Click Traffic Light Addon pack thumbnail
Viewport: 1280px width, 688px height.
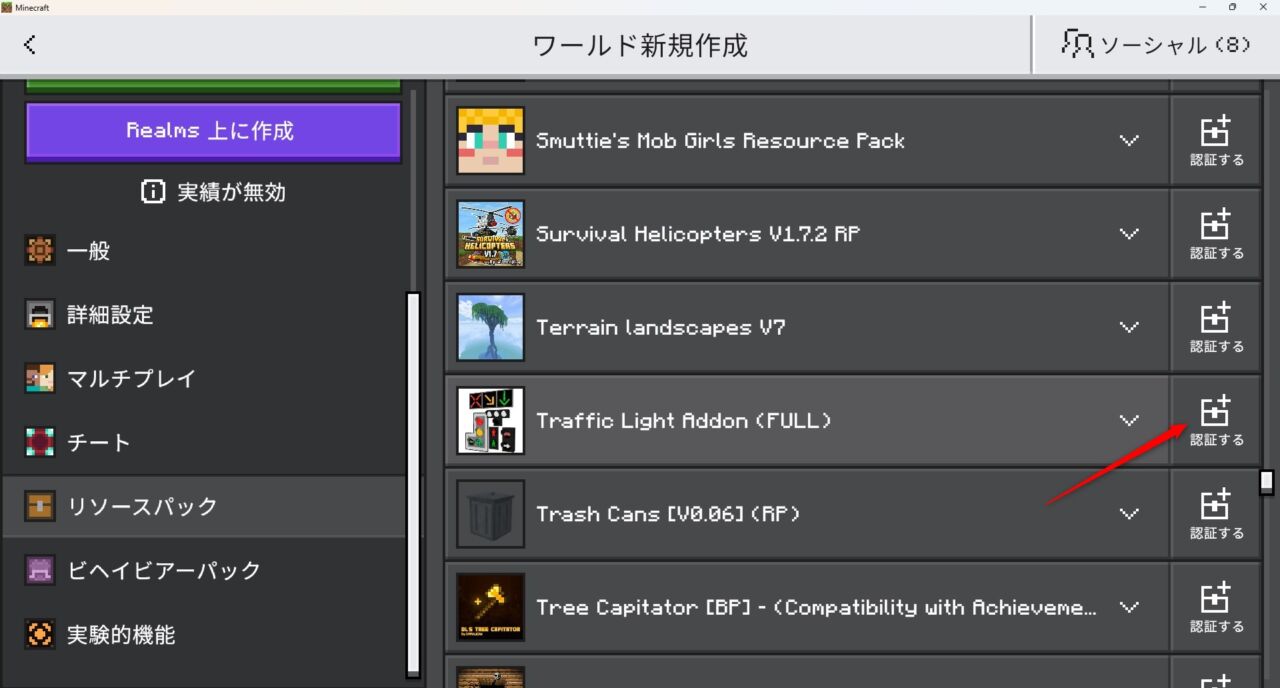pyautogui.click(x=490, y=421)
